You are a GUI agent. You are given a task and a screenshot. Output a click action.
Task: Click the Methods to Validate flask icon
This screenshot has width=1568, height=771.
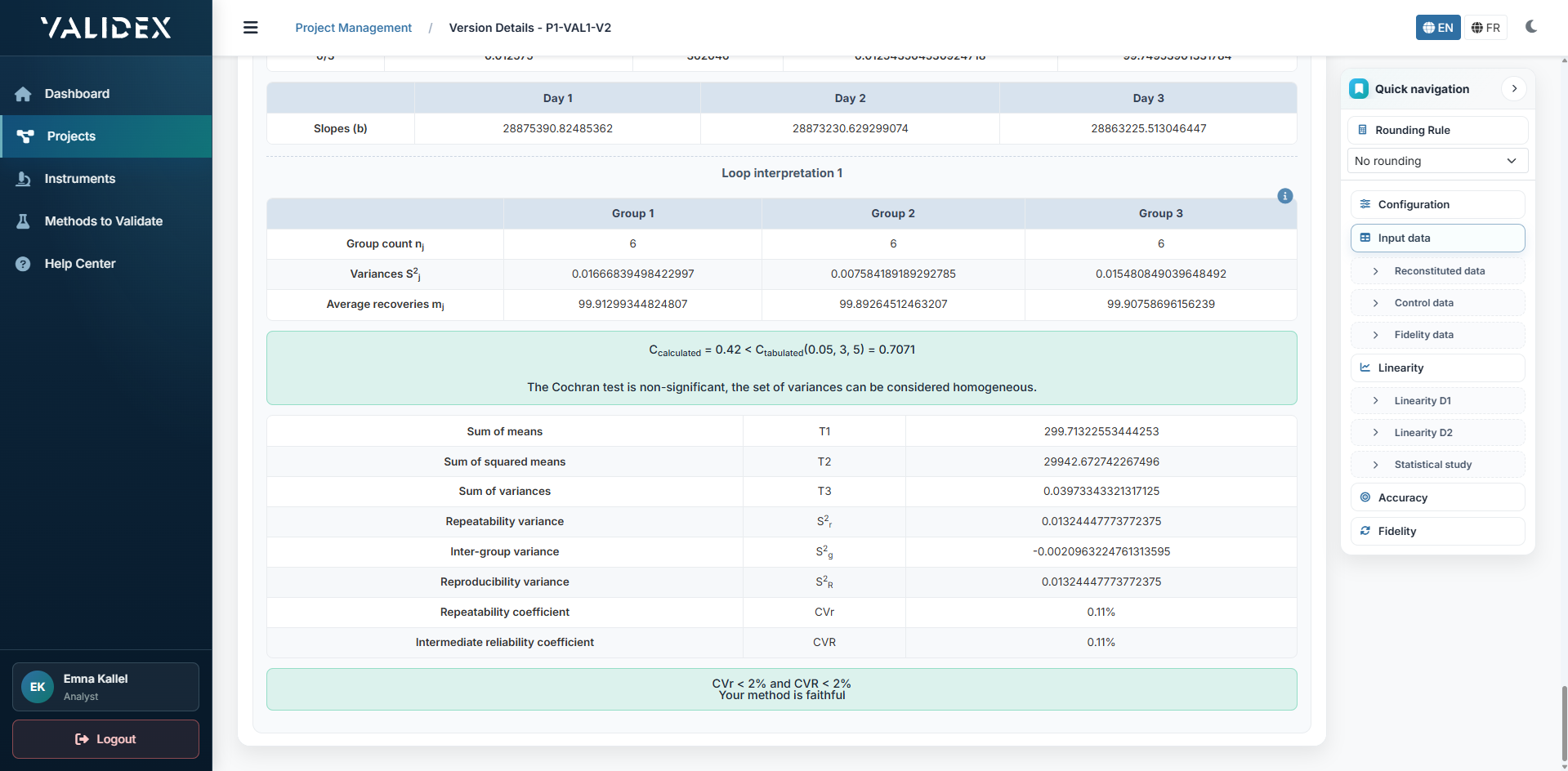click(x=24, y=221)
